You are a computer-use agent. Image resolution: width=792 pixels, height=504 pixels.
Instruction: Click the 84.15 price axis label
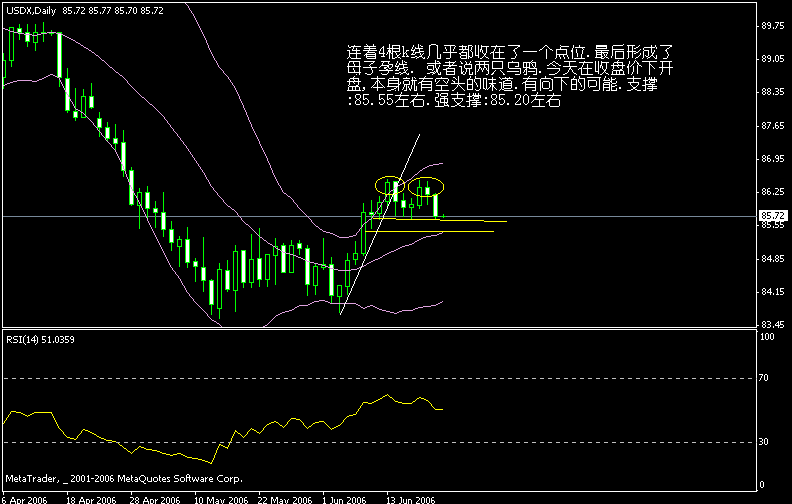point(773,292)
